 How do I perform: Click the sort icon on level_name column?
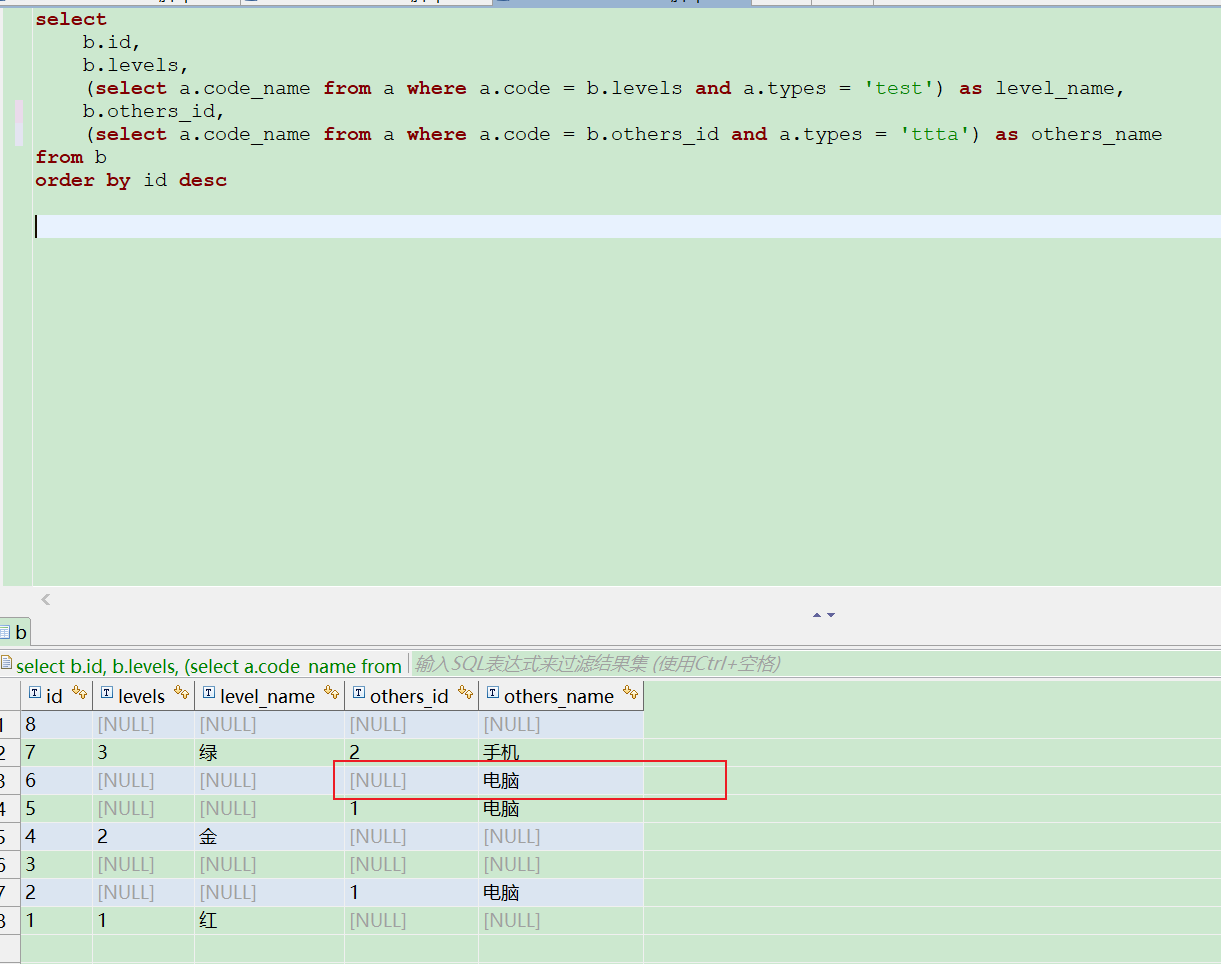[331, 693]
